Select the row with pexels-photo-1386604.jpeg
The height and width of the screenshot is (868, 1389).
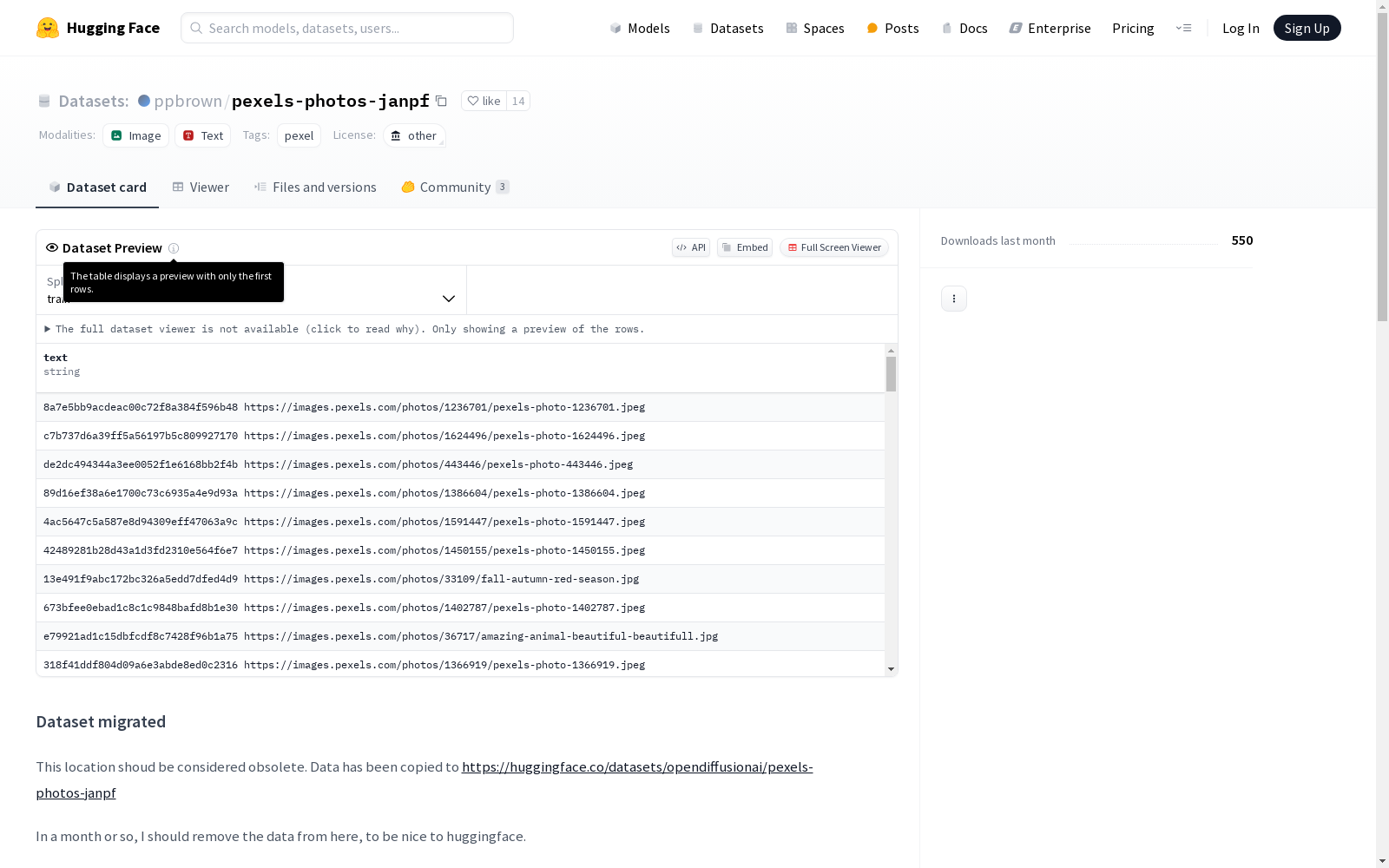point(460,493)
